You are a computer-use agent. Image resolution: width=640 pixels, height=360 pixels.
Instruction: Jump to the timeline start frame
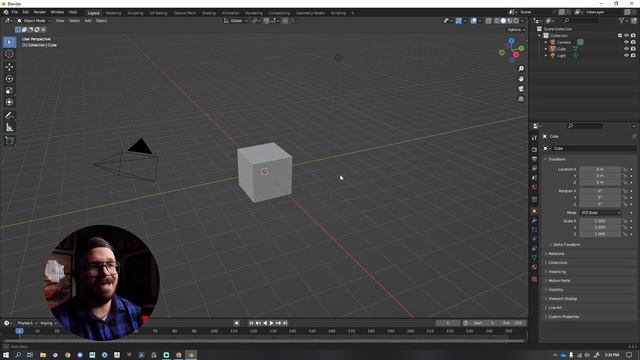(x=251, y=323)
